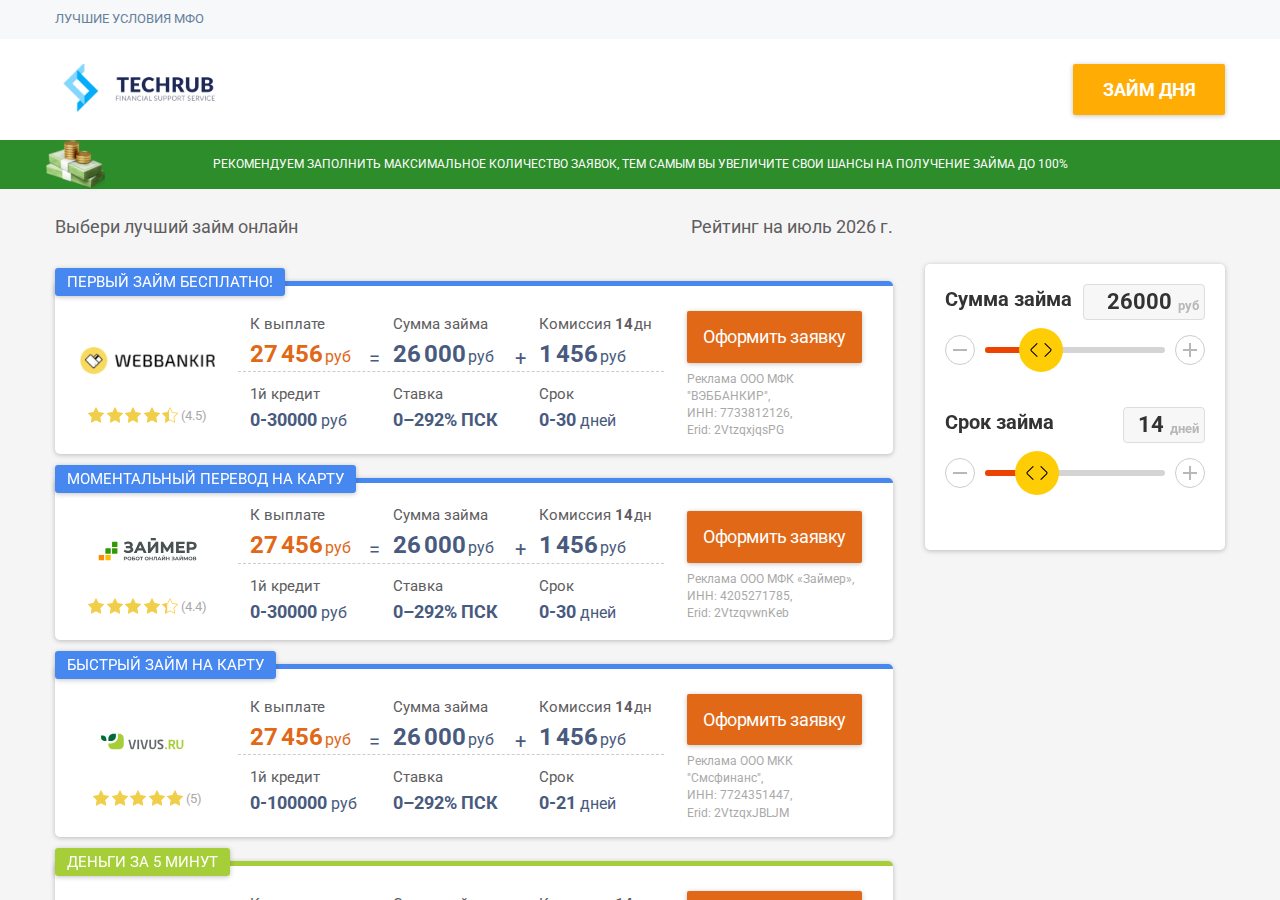Click Оформить заявку for Vivus.ru
1280x900 pixels.
pos(774,720)
